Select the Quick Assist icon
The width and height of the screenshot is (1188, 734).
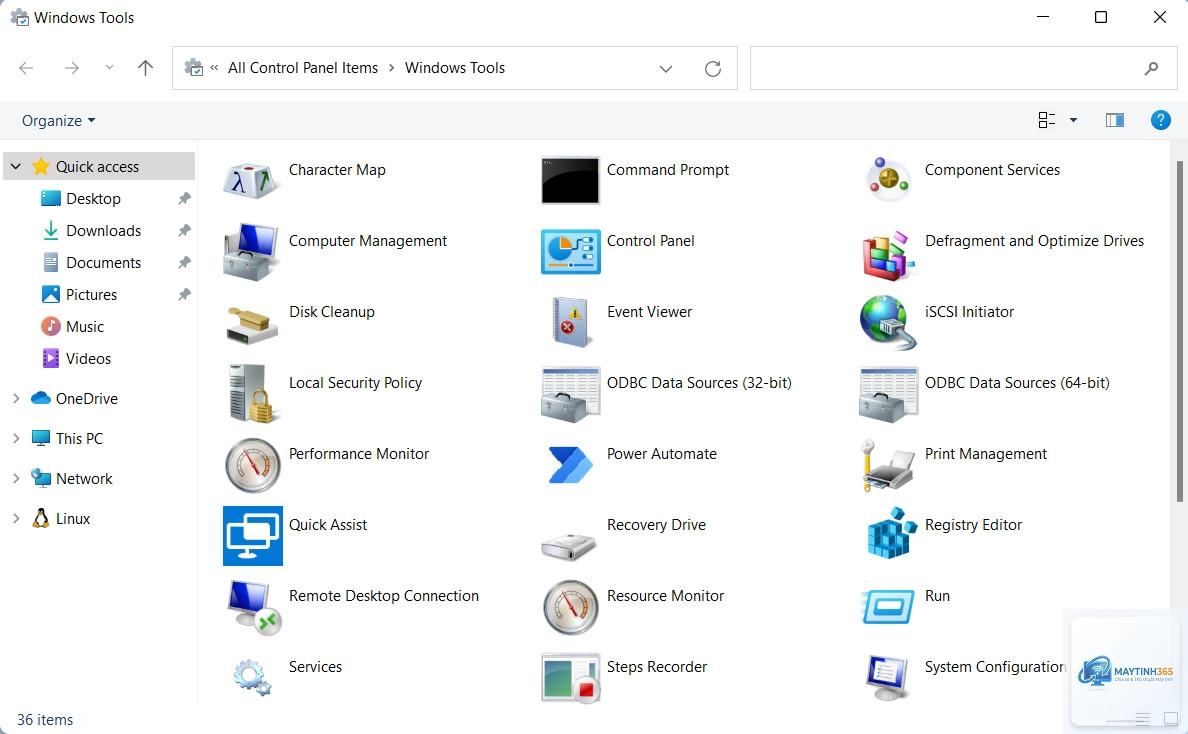click(252, 536)
